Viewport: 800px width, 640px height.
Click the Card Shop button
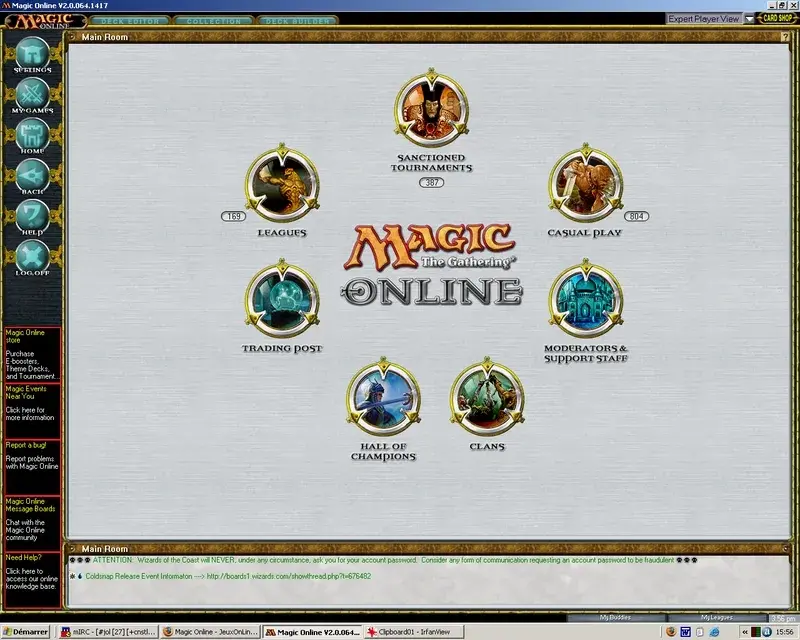(778, 17)
